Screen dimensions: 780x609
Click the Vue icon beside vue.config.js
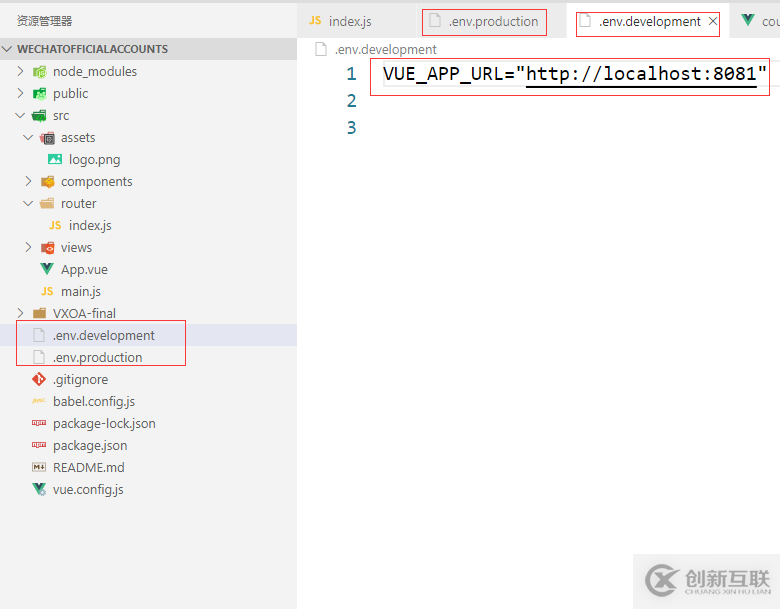click(x=39, y=489)
